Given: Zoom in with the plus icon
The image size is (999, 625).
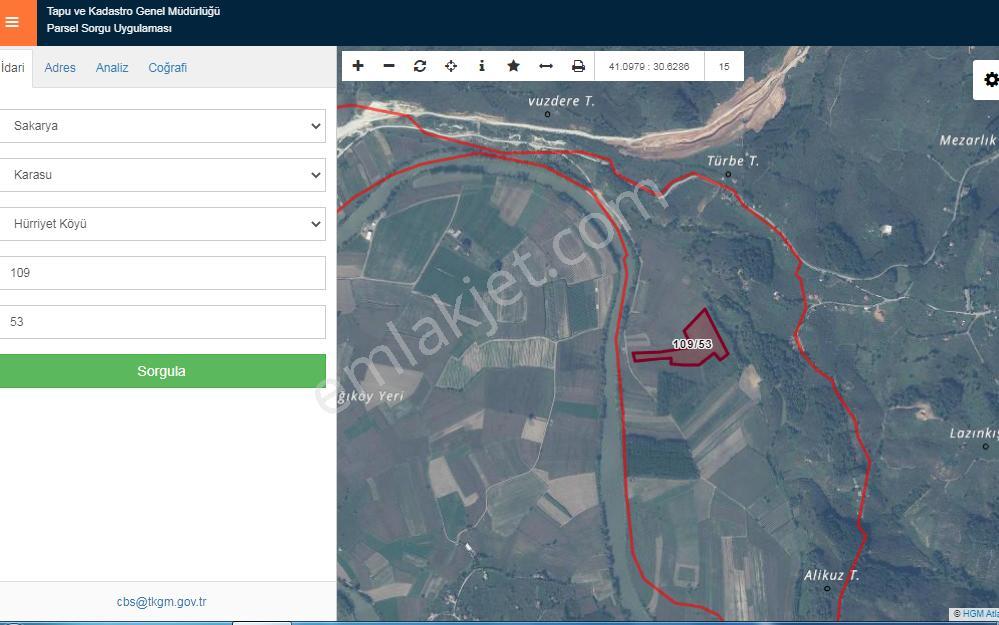Looking at the screenshot, I should (358, 66).
